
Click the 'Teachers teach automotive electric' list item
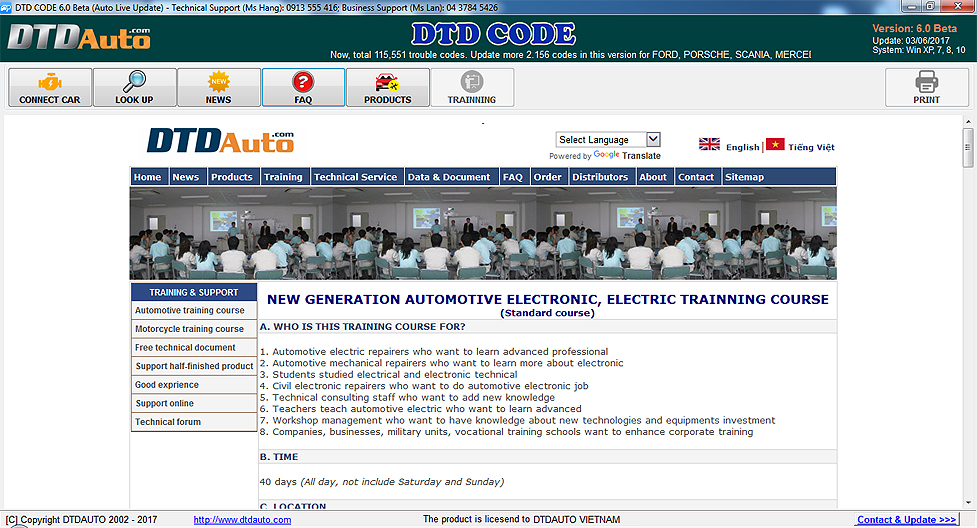(421, 409)
